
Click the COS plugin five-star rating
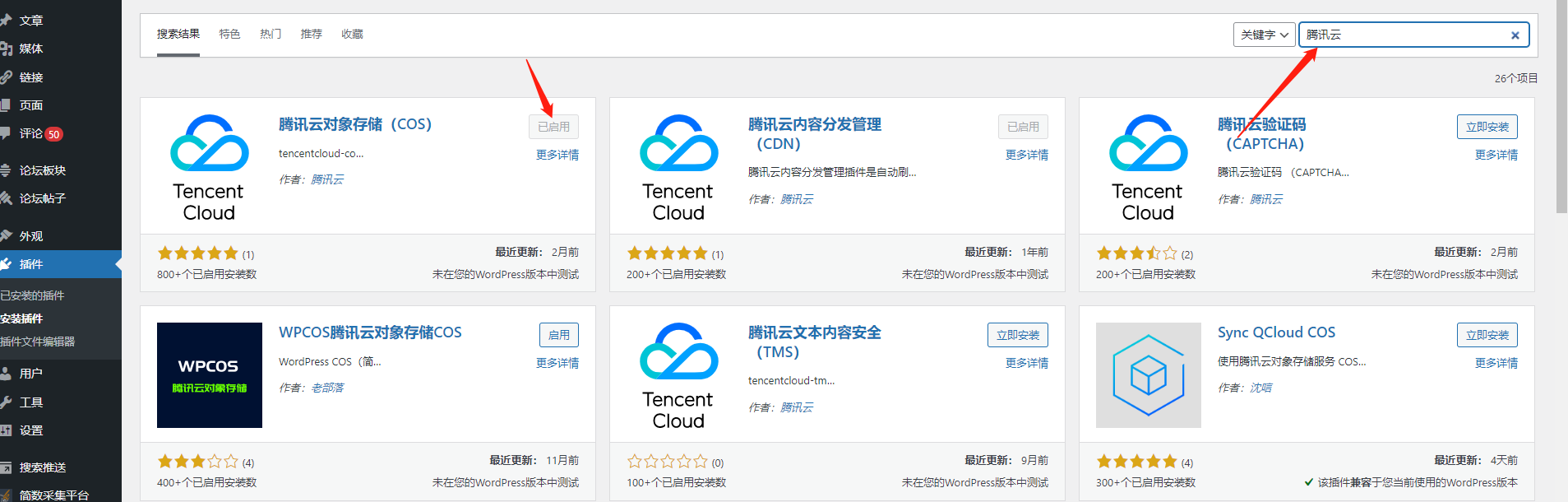197,253
